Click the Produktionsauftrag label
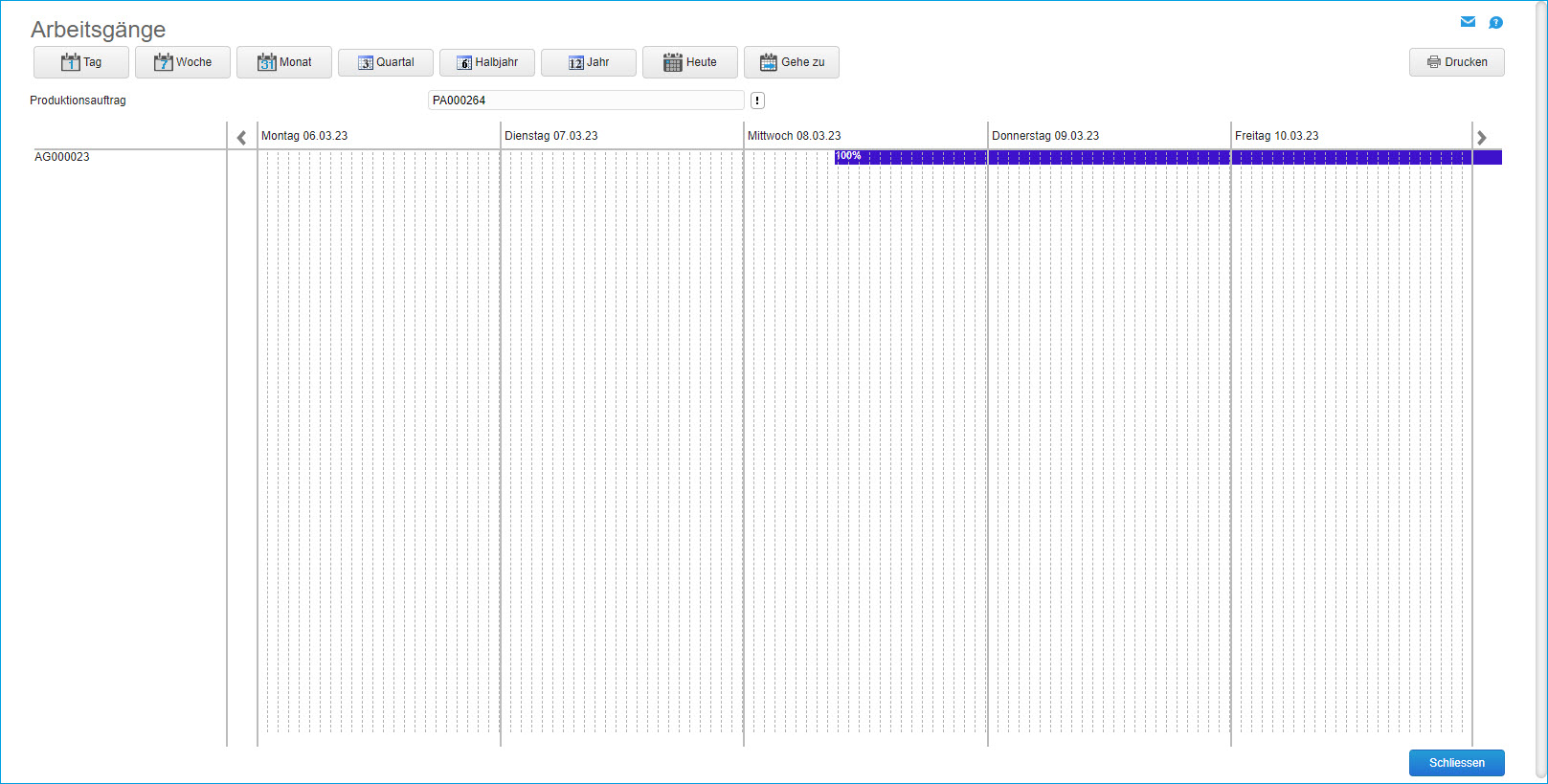Viewport: 1548px width, 784px height. click(78, 101)
